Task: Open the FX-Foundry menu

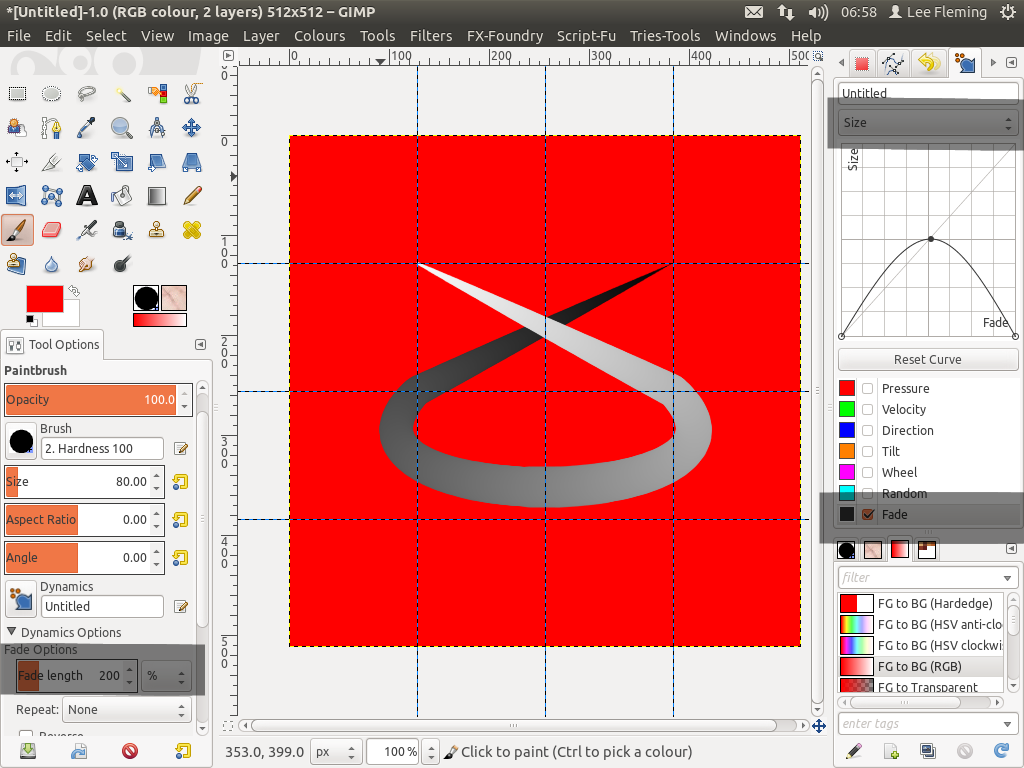Action: coord(505,36)
